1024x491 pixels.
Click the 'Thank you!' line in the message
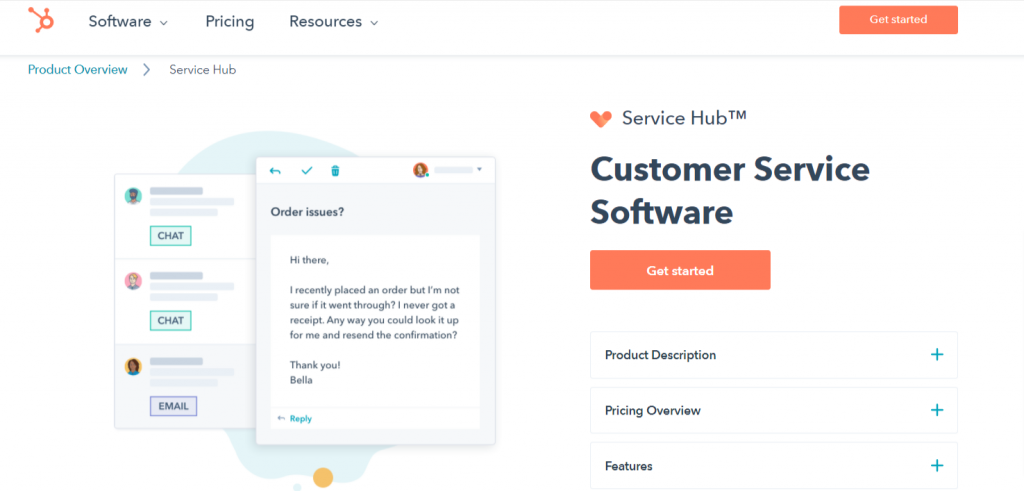[x=315, y=365]
